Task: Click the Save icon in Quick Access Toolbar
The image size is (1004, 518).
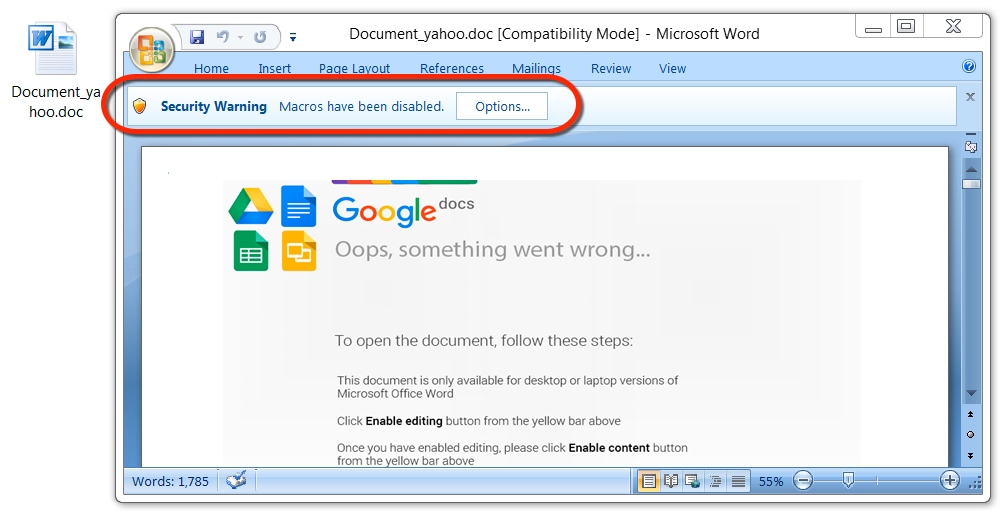Action: (x=197, y=36)
